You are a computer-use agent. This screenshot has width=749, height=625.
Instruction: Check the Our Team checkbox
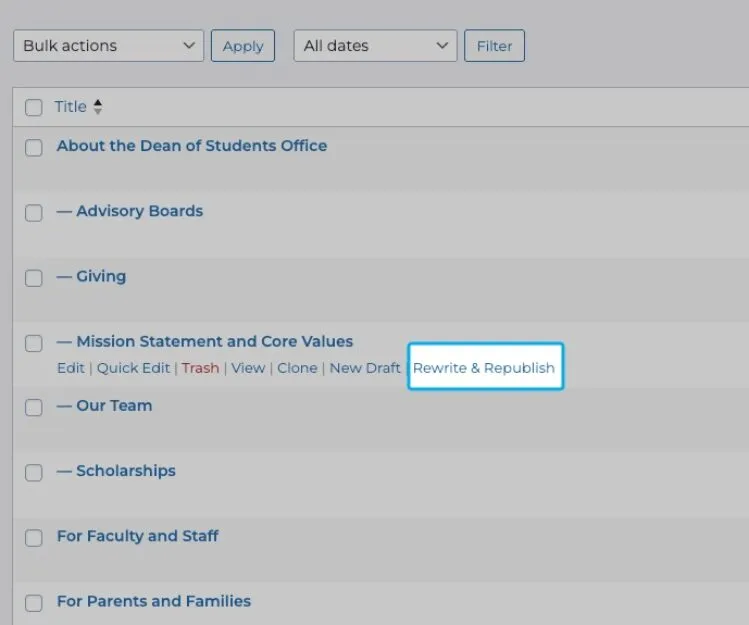pyautogui.click(x=33, y=408)
